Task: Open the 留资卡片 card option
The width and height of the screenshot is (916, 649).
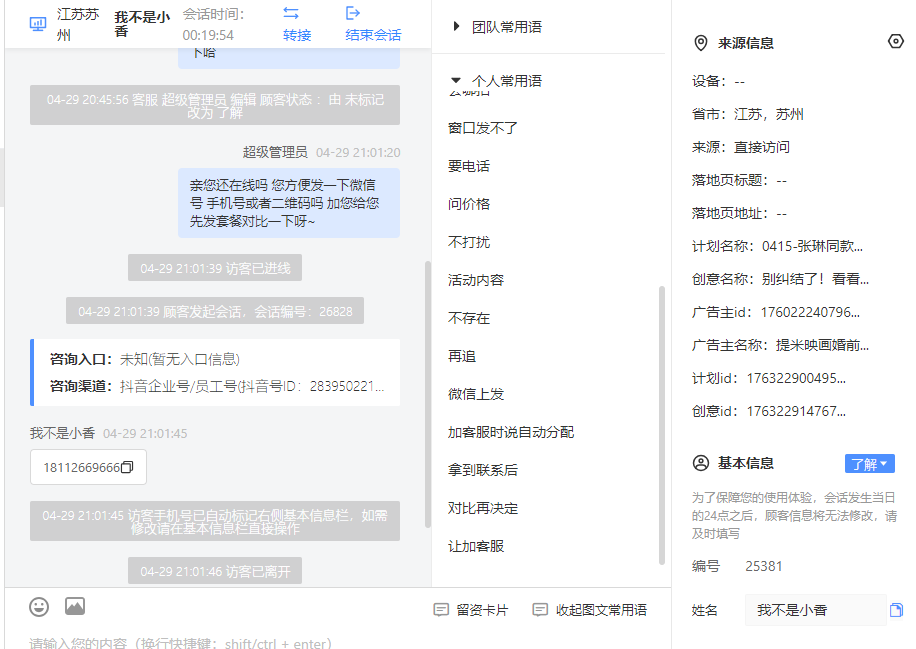Action: (471, 610)
